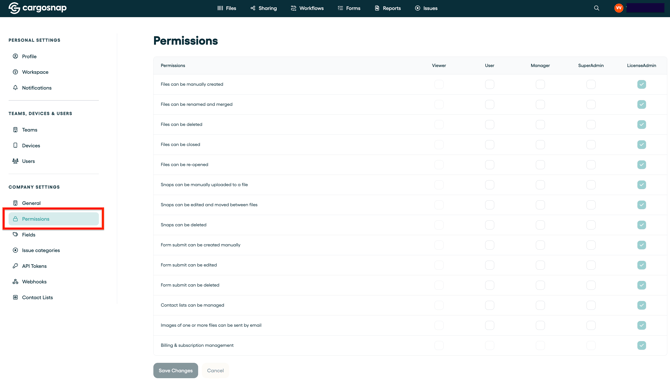Check User for Files can be renamed and merged
The height and width of the screenshot is (389, 670).
tap(490, 104)
